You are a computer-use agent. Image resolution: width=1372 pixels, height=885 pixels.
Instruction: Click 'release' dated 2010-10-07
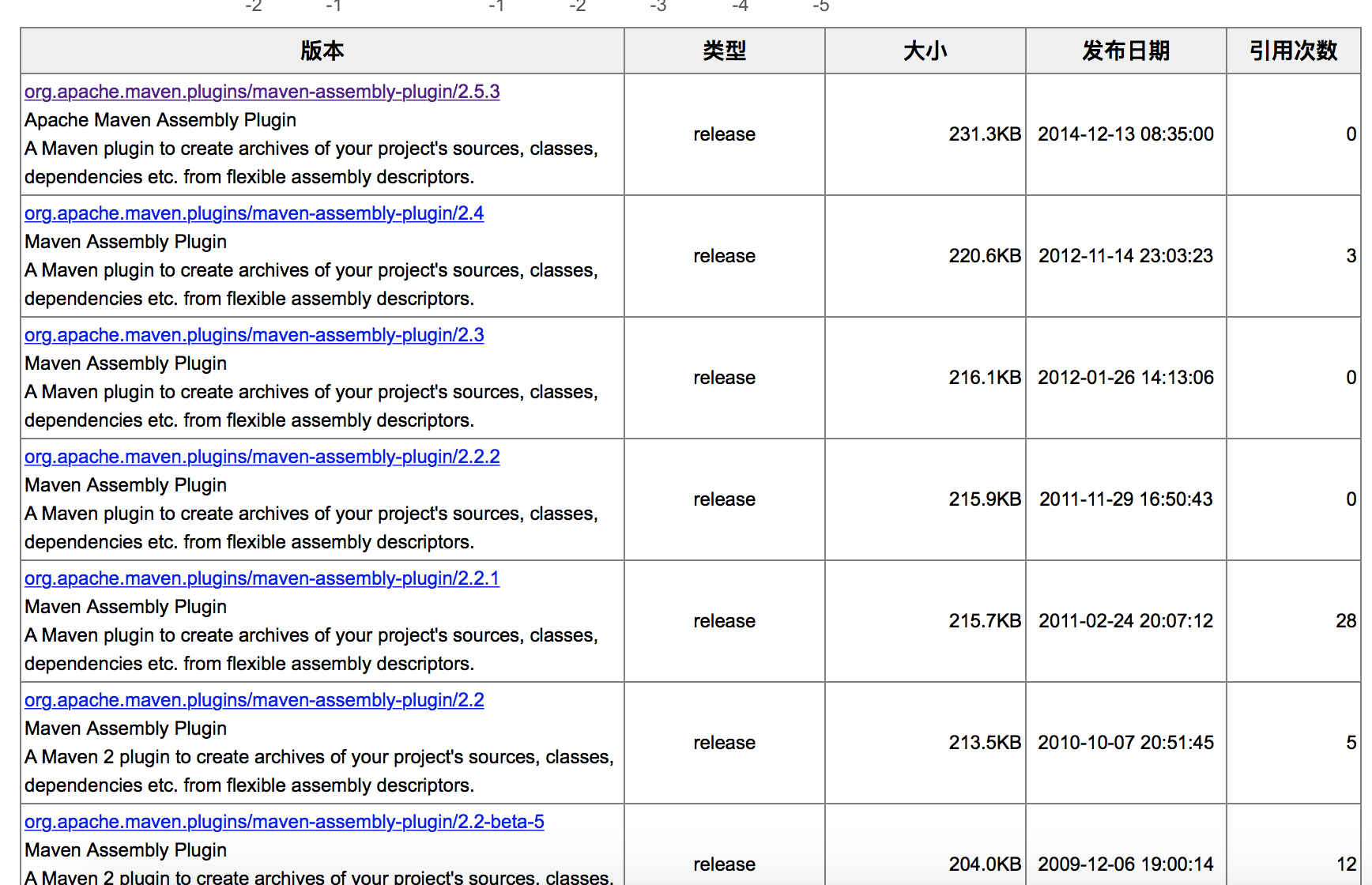(x=725, y=743)
